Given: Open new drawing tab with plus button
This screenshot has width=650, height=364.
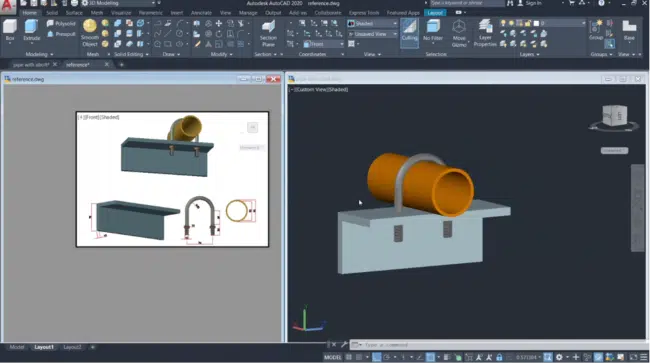Looking at the screenshot, I should (x=121, y=65).
